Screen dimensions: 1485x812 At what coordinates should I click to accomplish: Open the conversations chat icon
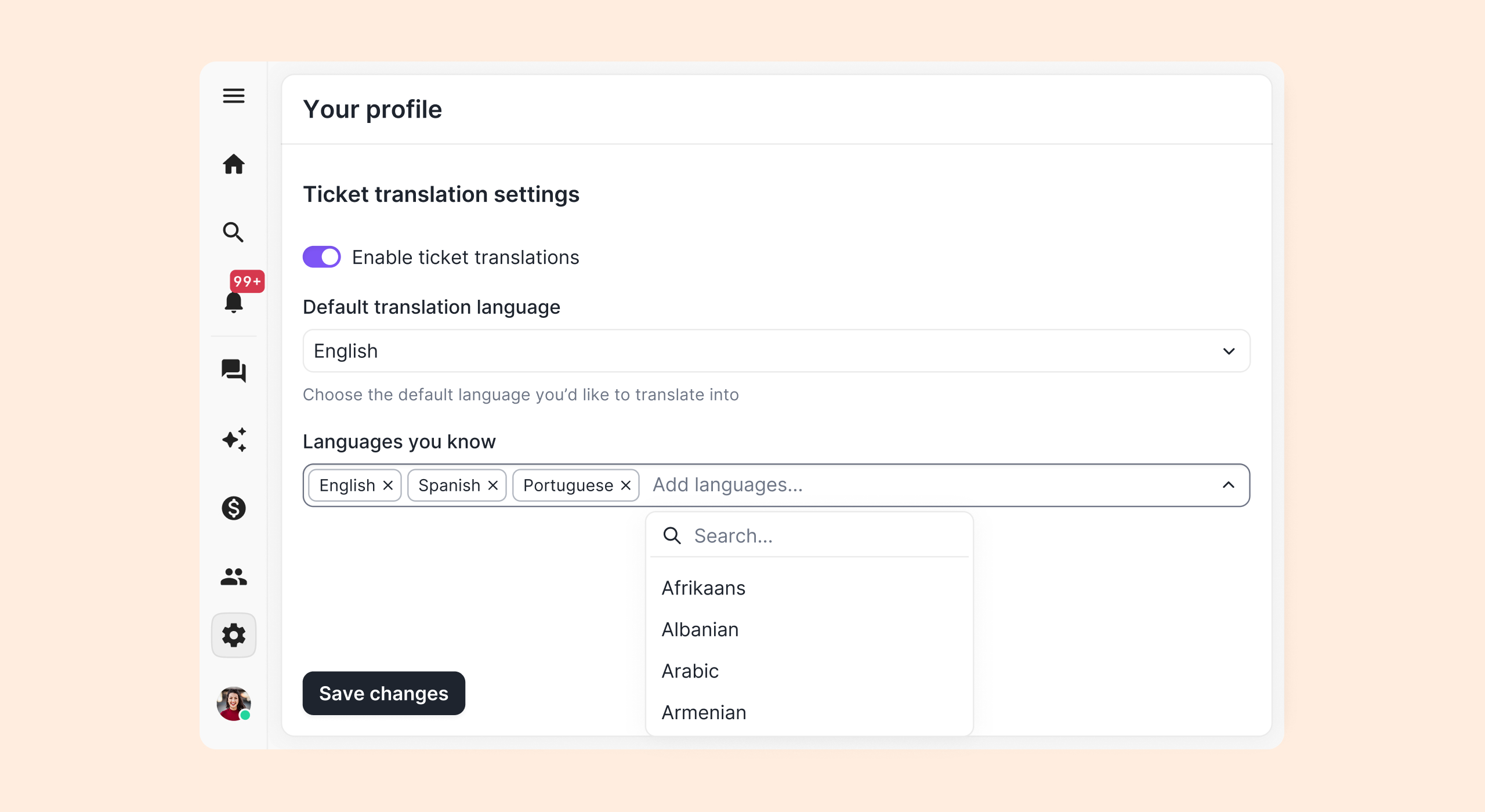pyautogui.click(x=234, y=371)
